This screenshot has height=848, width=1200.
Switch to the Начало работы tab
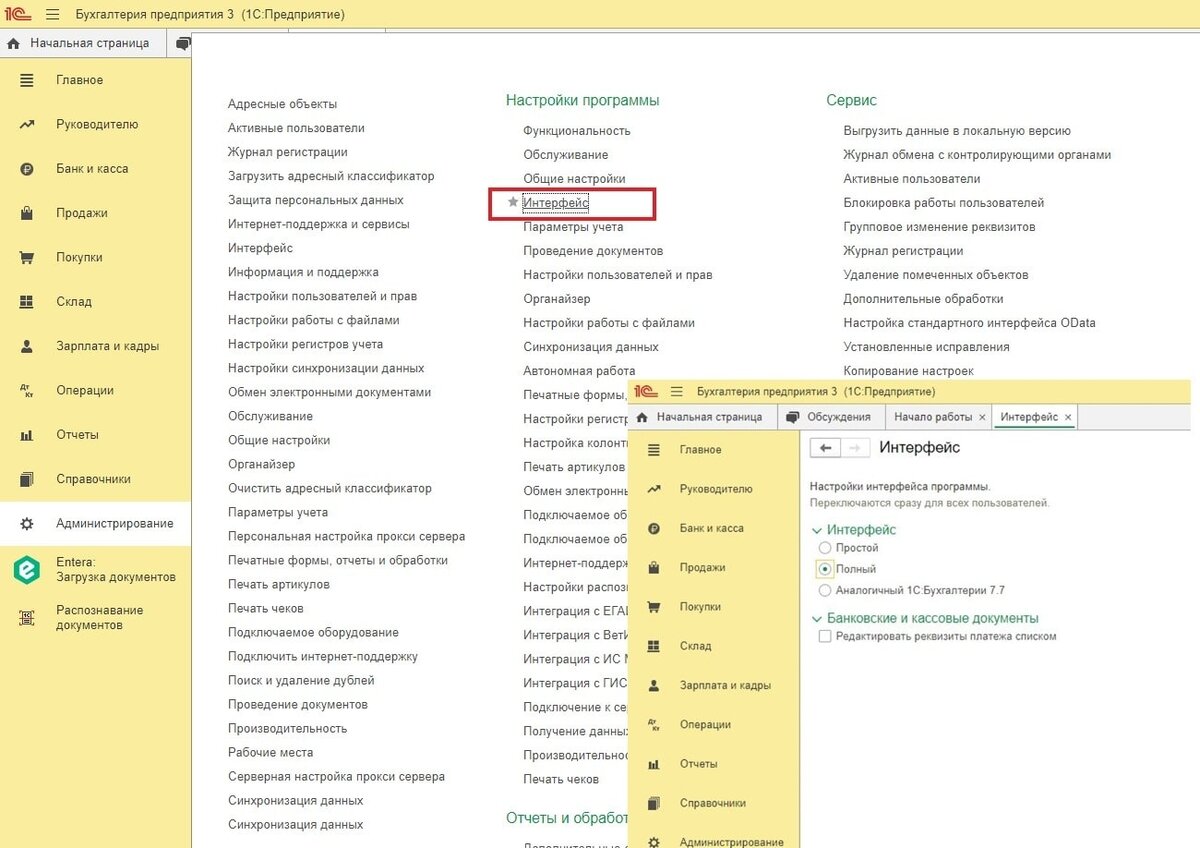933,417
